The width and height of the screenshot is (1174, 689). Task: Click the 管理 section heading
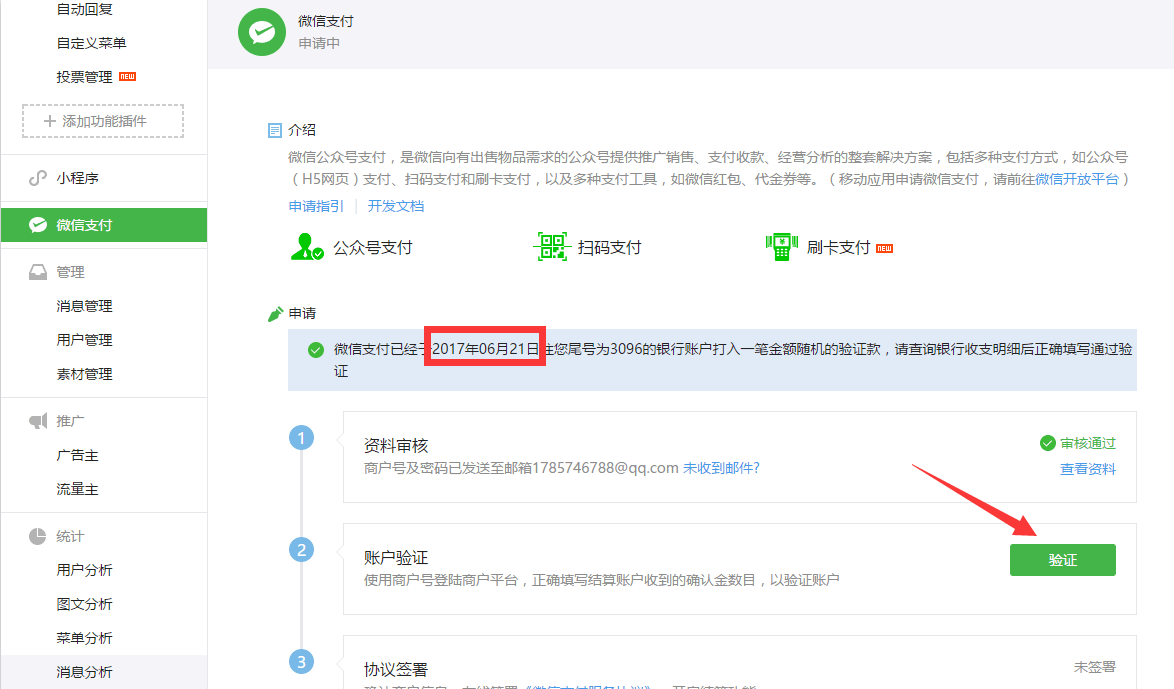[x=70, y=272]
